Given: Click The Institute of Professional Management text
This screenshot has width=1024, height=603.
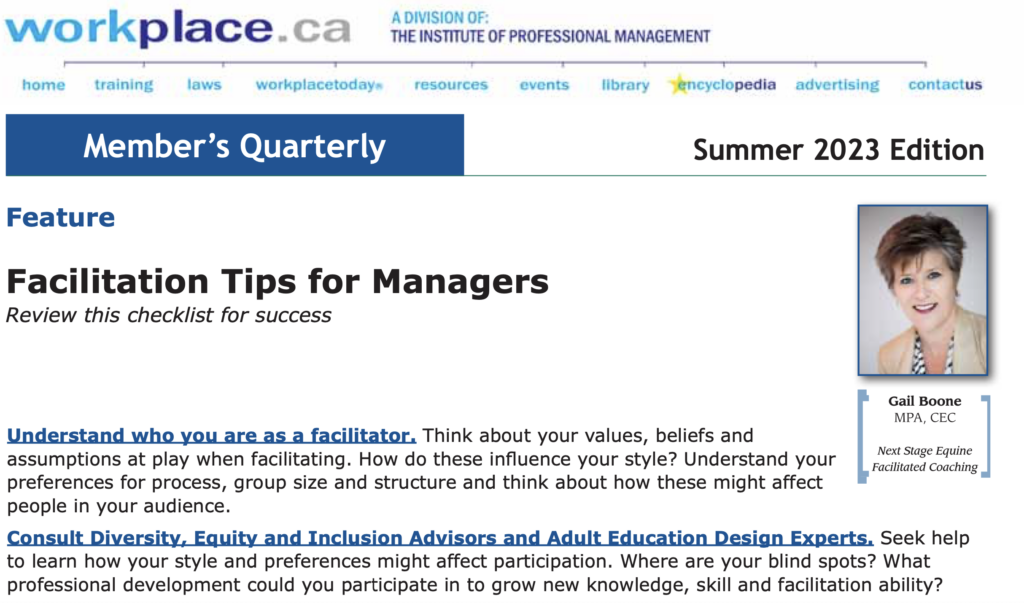Looking at the screenshot, I should pos(550,37).
